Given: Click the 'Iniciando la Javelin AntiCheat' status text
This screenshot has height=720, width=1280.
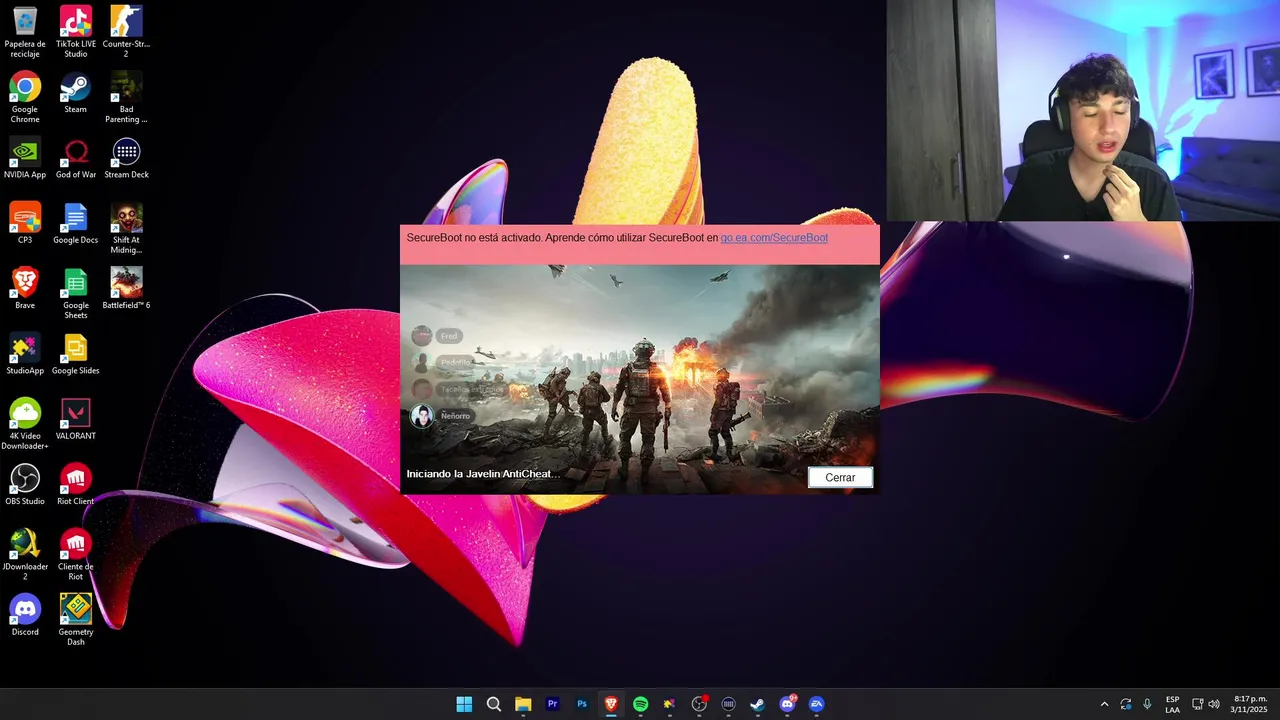Looking at the screenshot, I should pos(483,474).
